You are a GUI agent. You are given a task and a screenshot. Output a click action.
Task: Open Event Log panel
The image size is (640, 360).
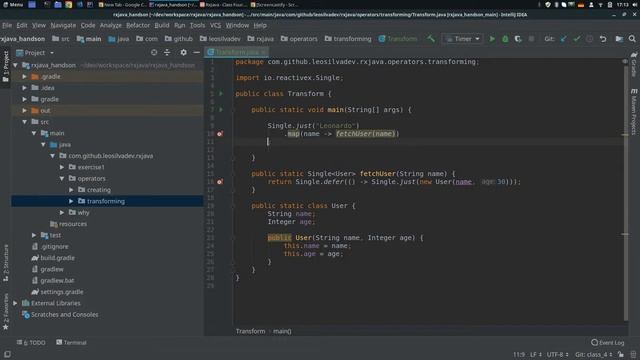pos(608,342)
